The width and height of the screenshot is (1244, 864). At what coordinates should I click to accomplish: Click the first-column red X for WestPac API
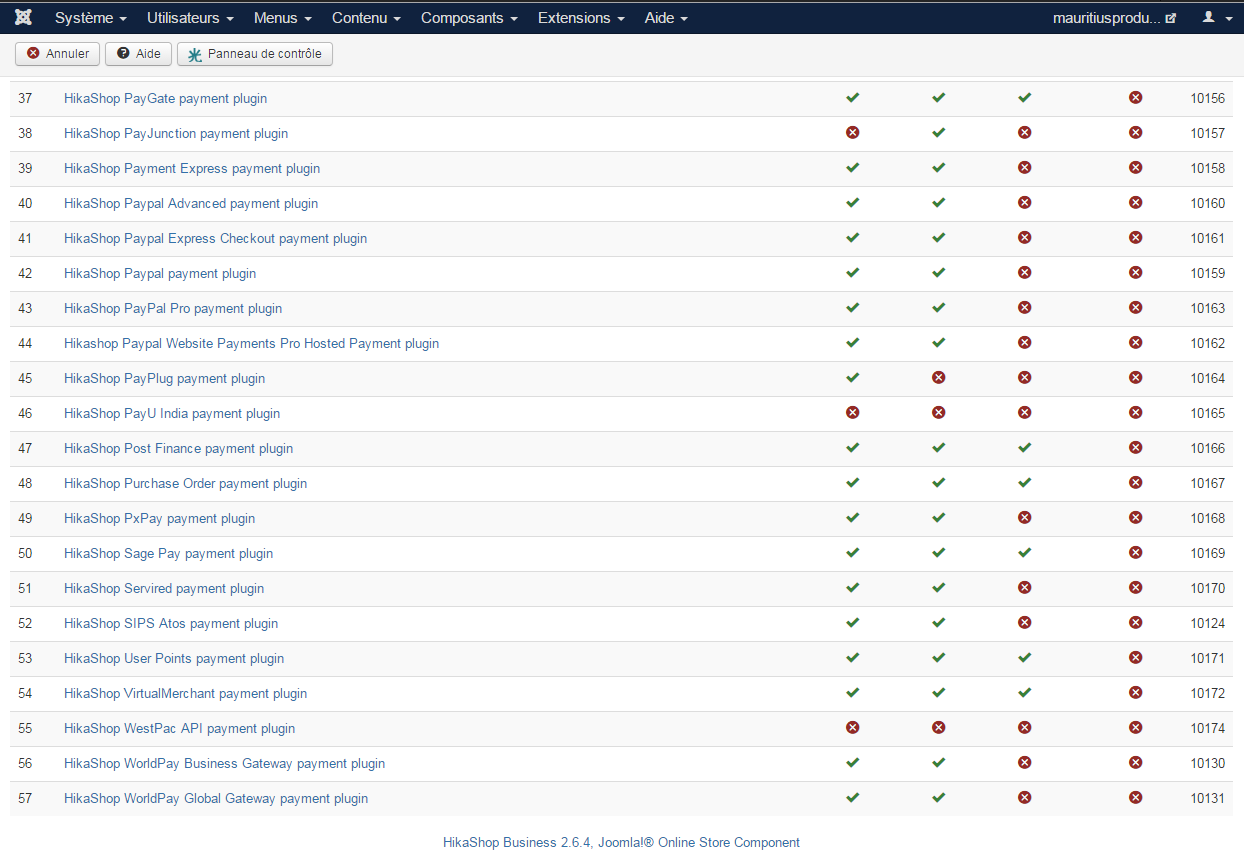click(x=852, y=728)
